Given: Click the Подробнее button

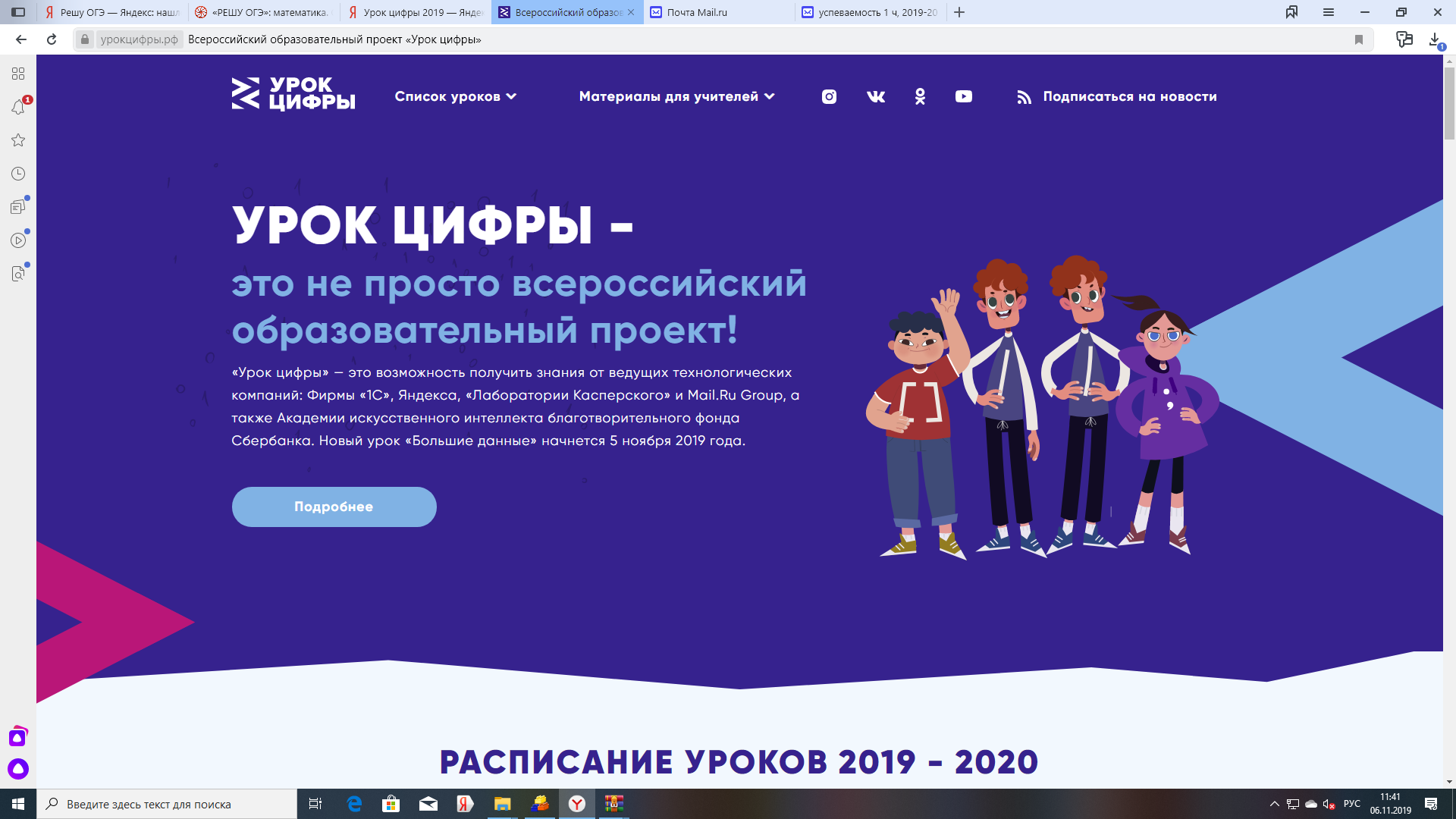Looking at the screenshot, I should [x=334, y=507].
